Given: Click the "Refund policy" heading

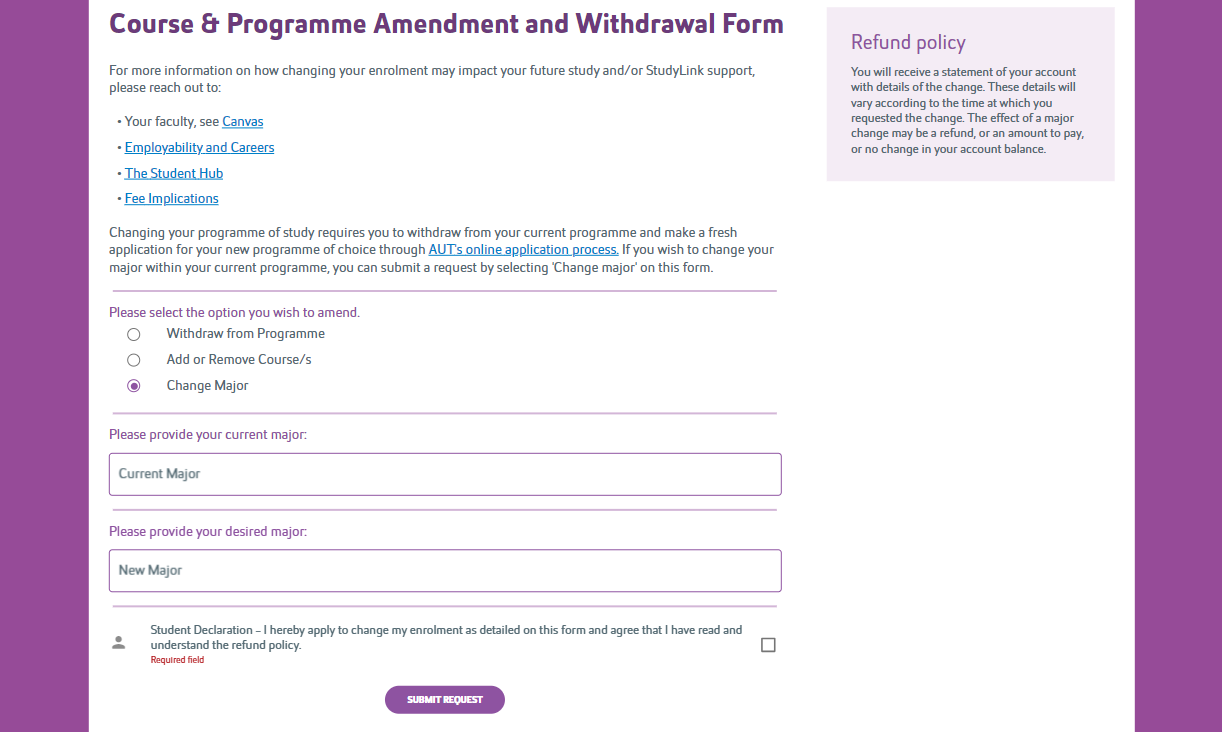Looking at the screenshot, I should pos(907,42).
